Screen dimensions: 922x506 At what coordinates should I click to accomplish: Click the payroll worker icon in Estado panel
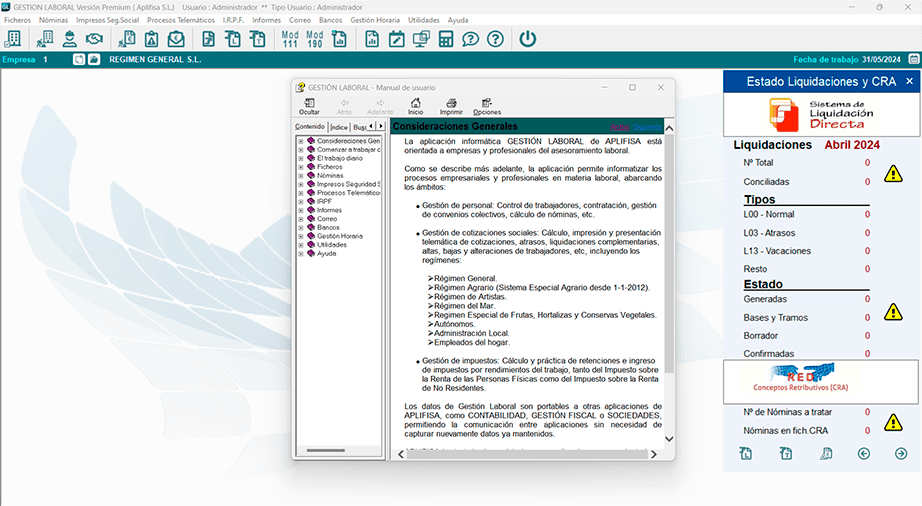[x=826, y=454]
